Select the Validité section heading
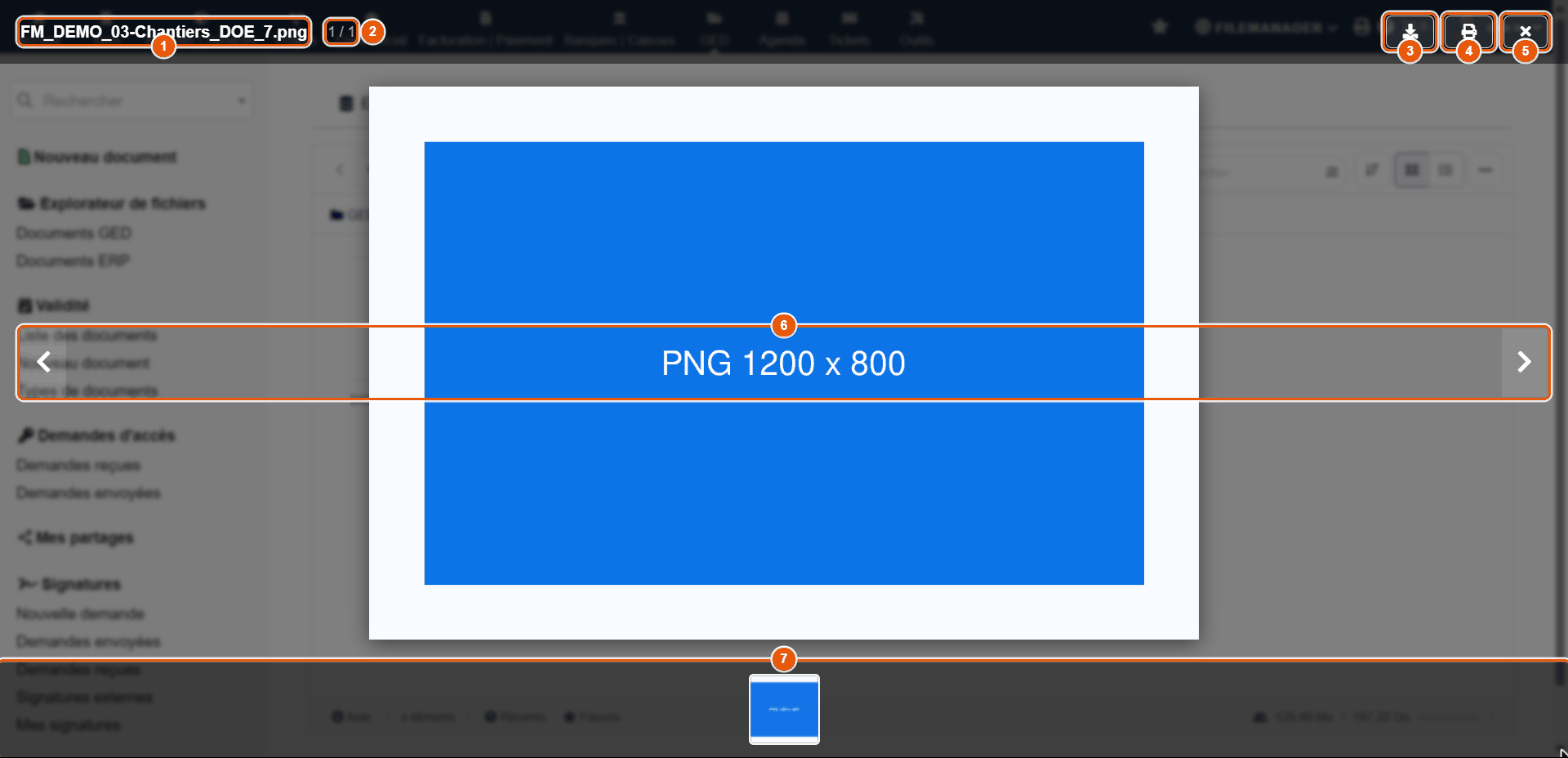The height and width of the screenshot is (758, 1568). coord(55,306)
